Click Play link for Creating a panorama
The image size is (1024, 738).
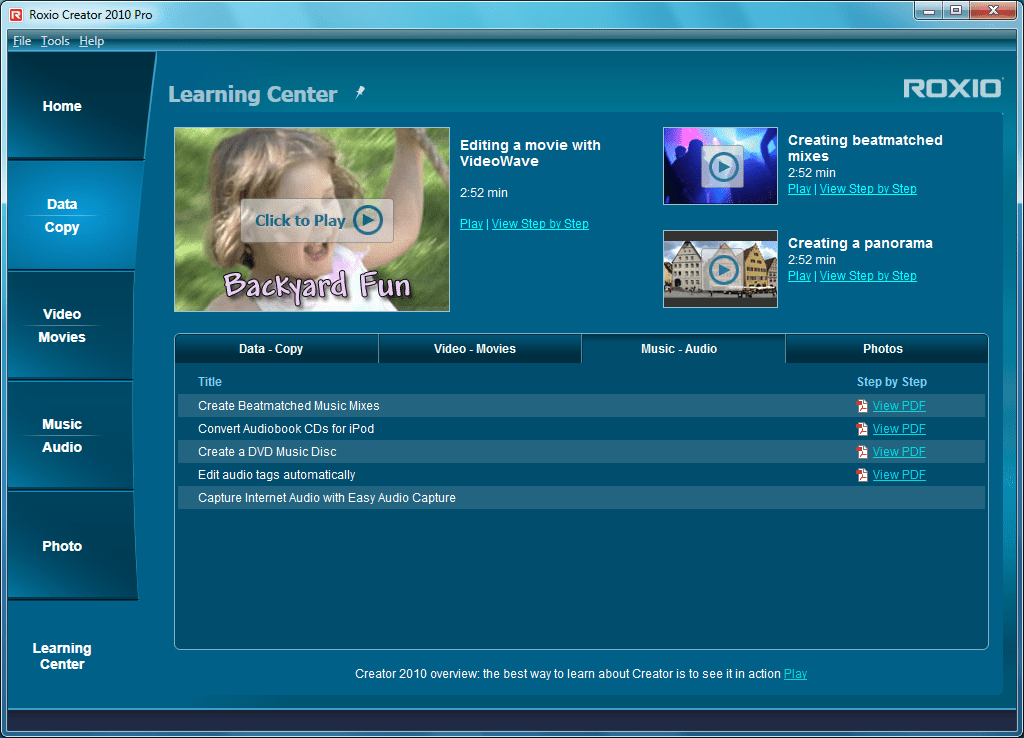[799, 276]
